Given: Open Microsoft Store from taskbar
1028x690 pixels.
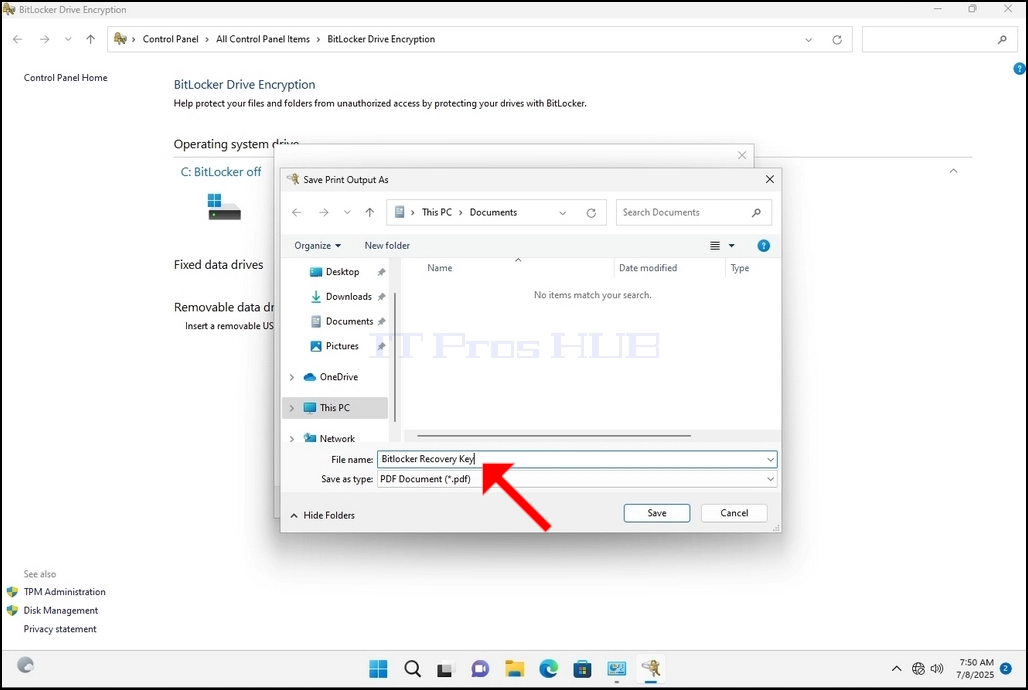Looking at the screenshot, I should pyautogui.click(x=582, y=669).
